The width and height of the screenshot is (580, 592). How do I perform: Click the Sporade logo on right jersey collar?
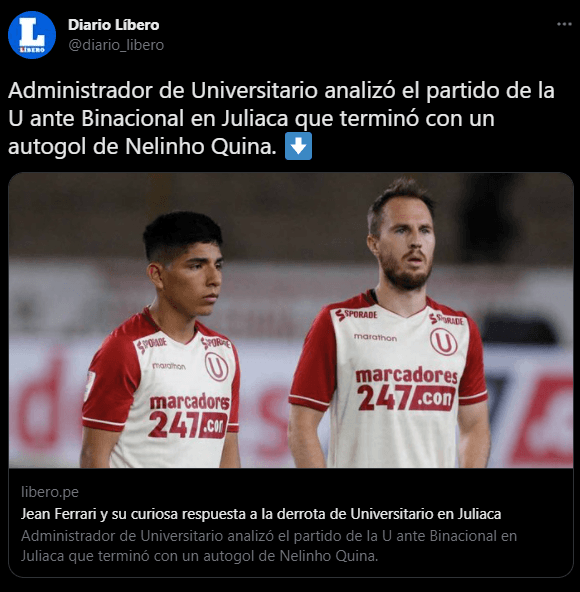click(356, 314)
